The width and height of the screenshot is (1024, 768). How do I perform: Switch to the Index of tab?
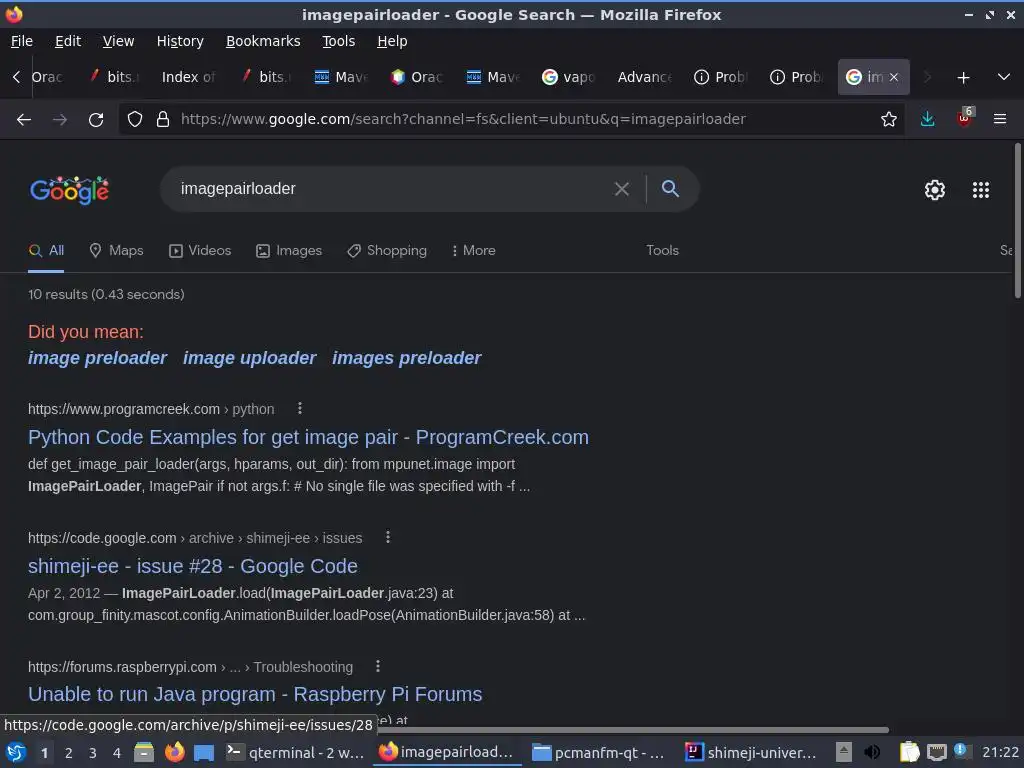pyautogui.click(x=189, y=77)
